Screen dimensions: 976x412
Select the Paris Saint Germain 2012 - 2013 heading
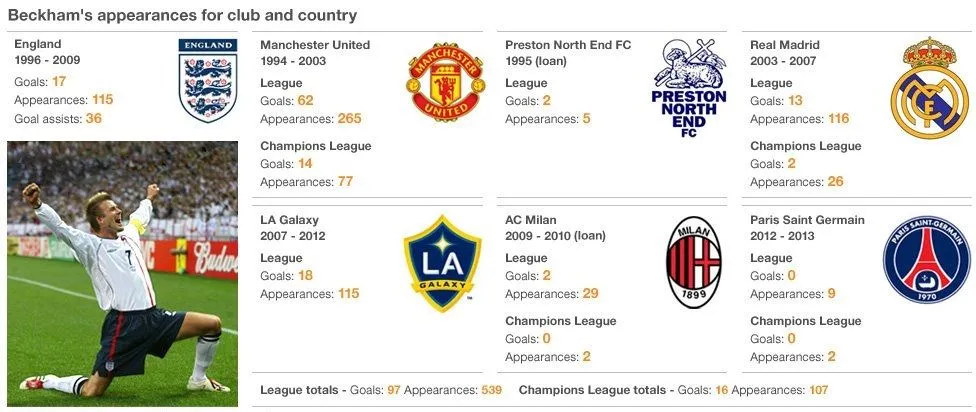tap(807, 228)
